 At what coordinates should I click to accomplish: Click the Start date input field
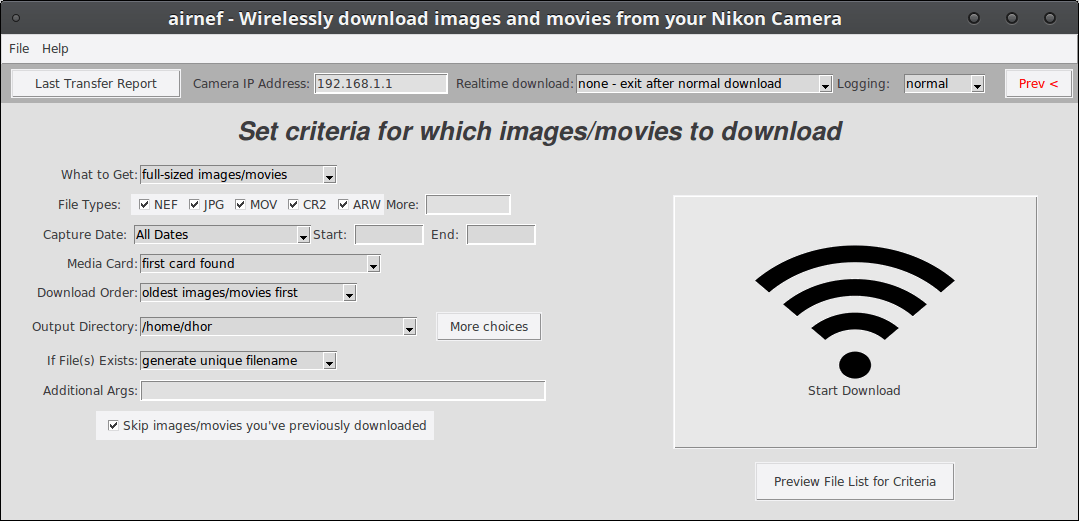[x=389, y=235]
